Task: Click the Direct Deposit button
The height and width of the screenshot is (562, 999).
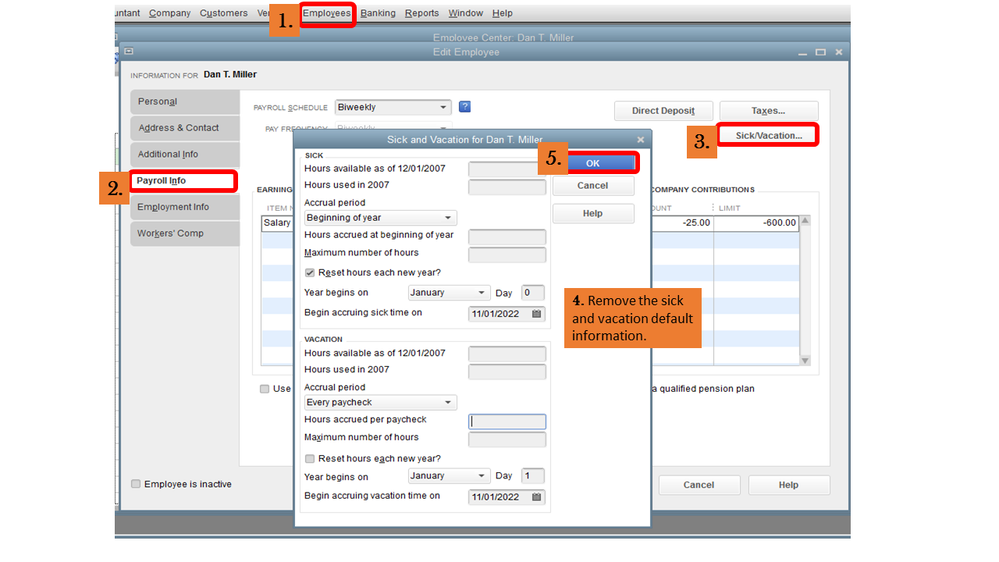Action: [x=663, y=111]
